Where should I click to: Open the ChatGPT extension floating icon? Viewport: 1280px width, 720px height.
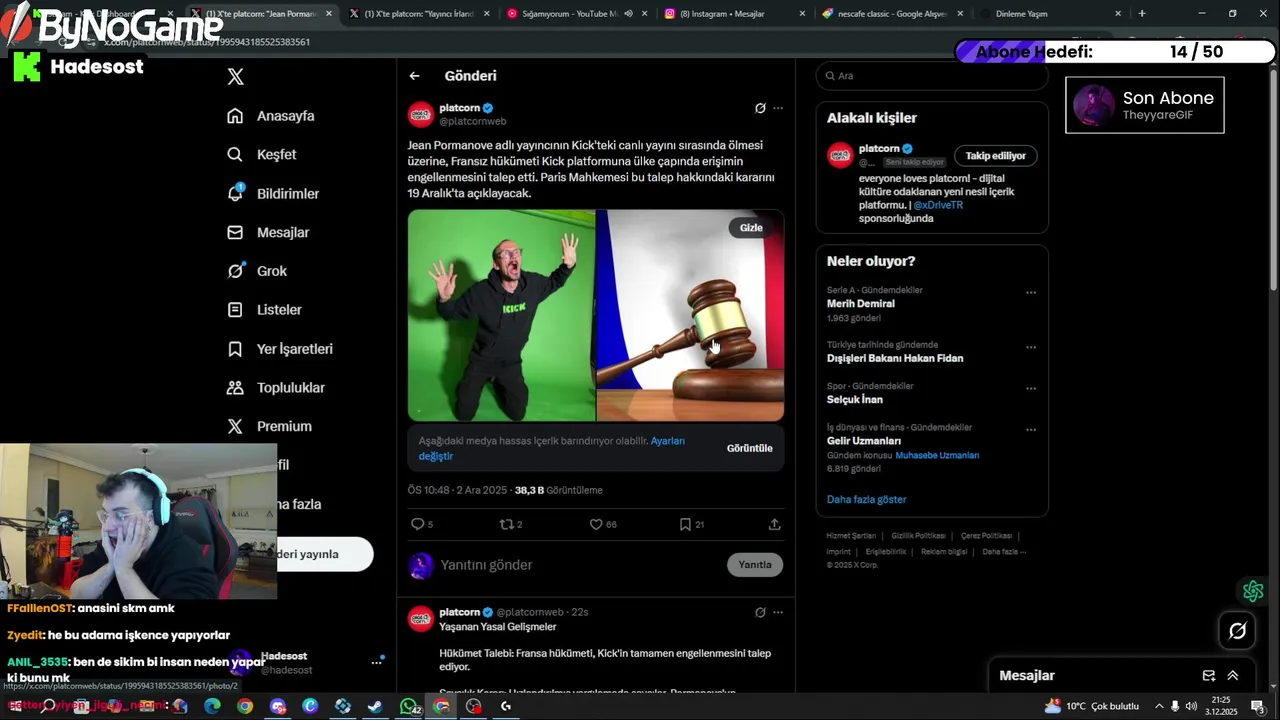(1253, 591)
